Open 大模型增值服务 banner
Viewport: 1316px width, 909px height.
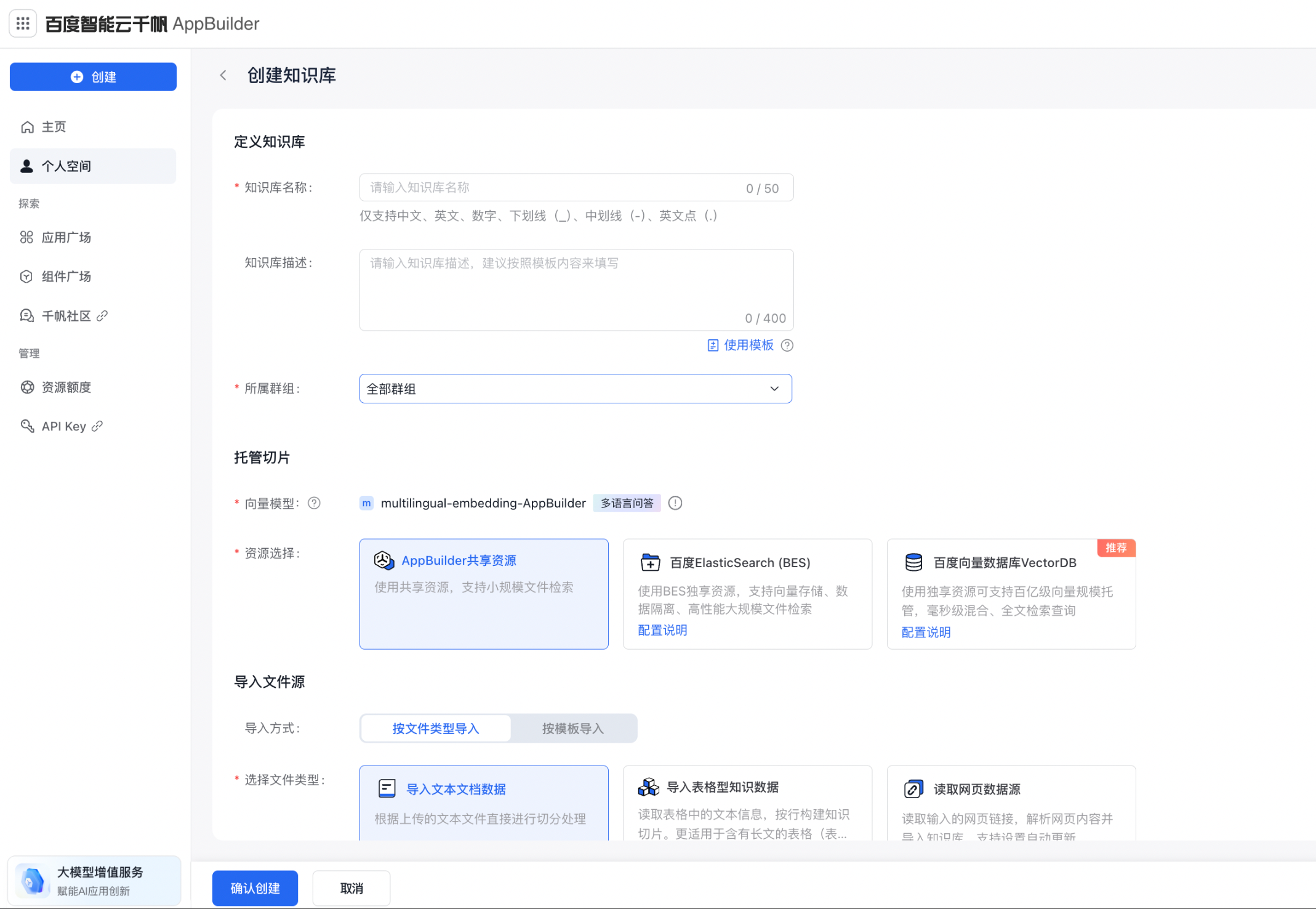coord(94,881)
